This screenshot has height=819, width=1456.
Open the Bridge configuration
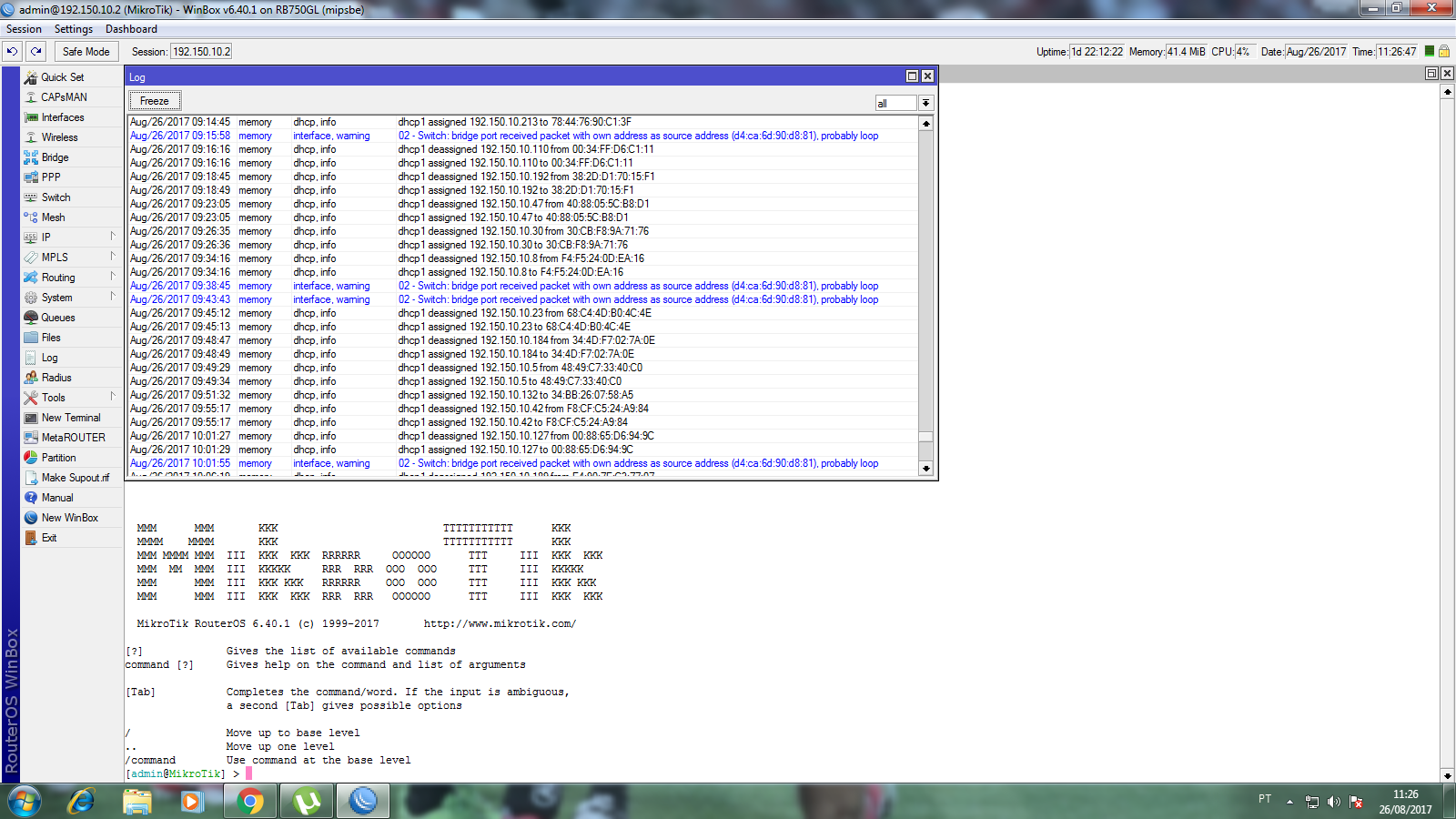pyautogui.click(x=55, y=157)
